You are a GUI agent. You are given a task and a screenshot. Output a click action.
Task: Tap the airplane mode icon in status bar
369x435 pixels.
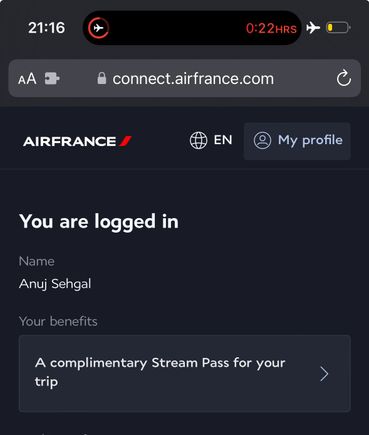click(x=313, y=28)
